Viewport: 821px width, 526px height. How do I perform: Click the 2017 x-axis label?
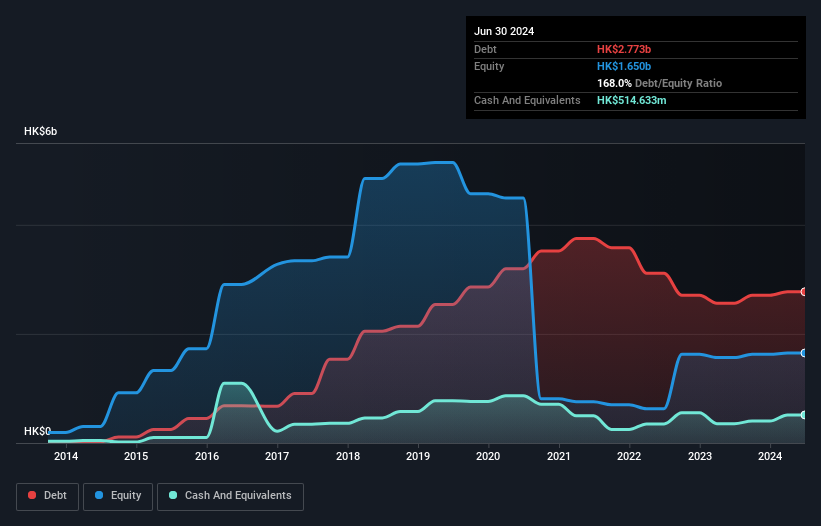click(277, 456)
